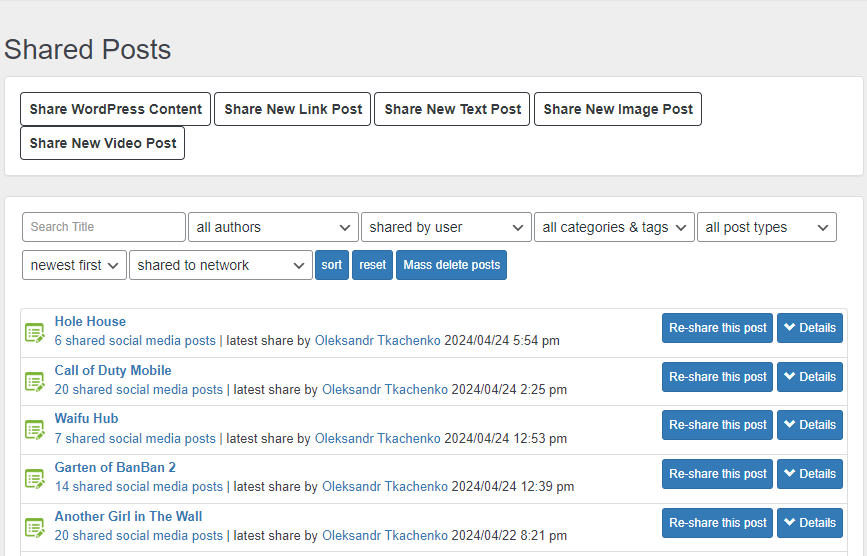Open 20 shared social media posts under Another Girl

coord(139,536)
